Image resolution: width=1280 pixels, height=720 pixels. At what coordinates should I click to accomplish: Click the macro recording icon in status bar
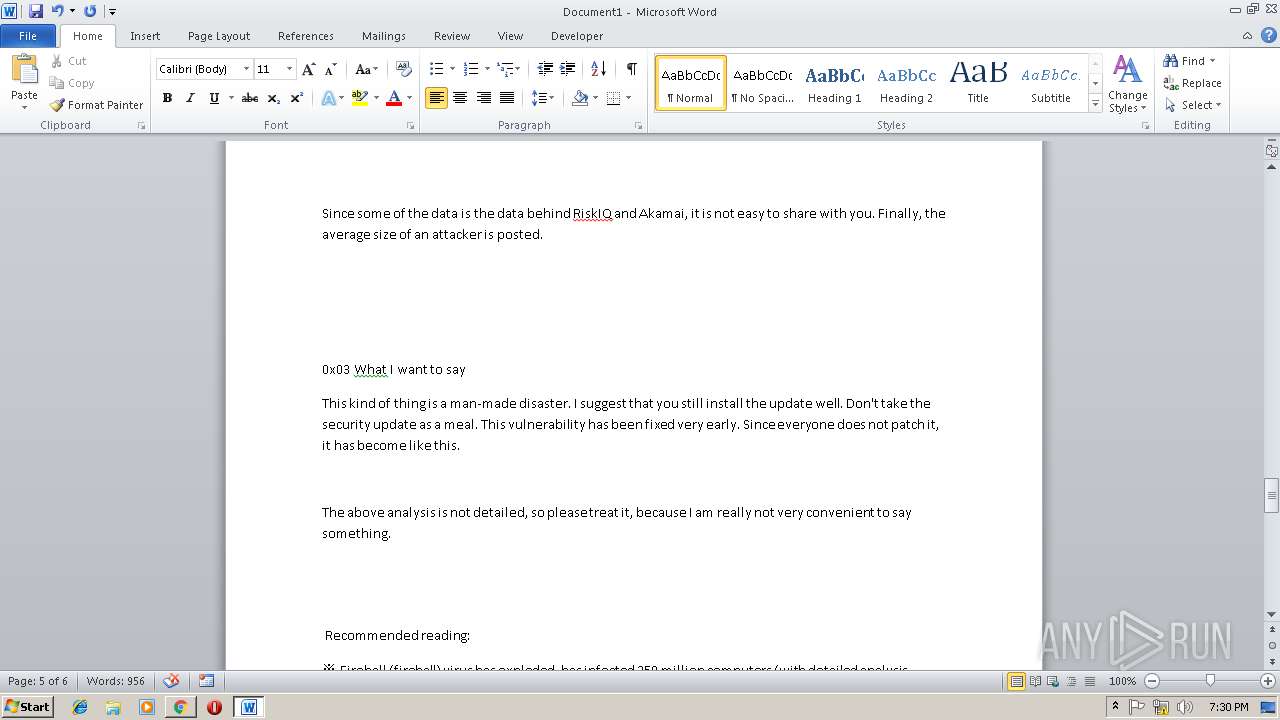click(x=206, y=681)
